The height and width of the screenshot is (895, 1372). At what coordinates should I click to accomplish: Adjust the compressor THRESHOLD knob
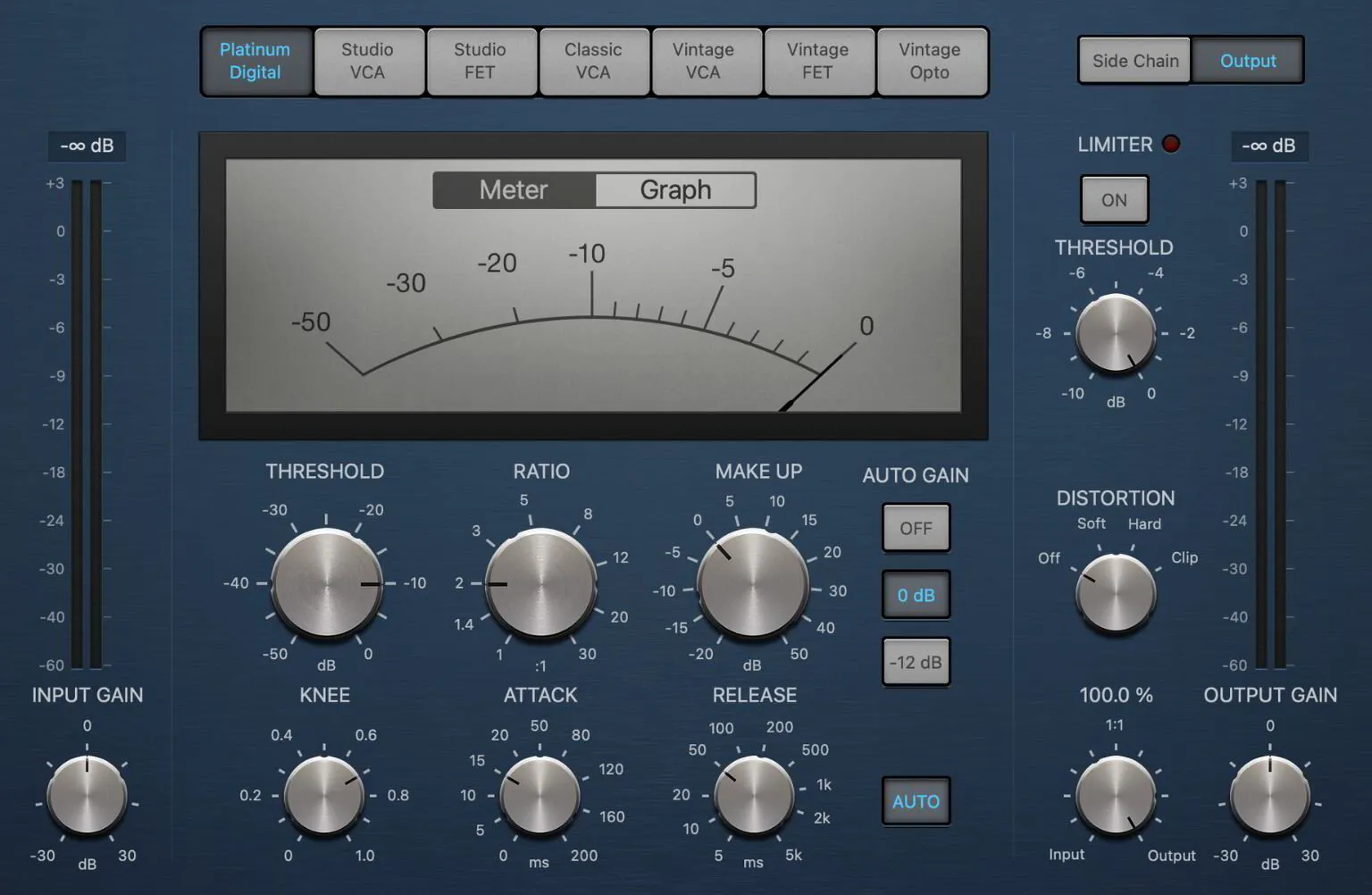[325, 585]
